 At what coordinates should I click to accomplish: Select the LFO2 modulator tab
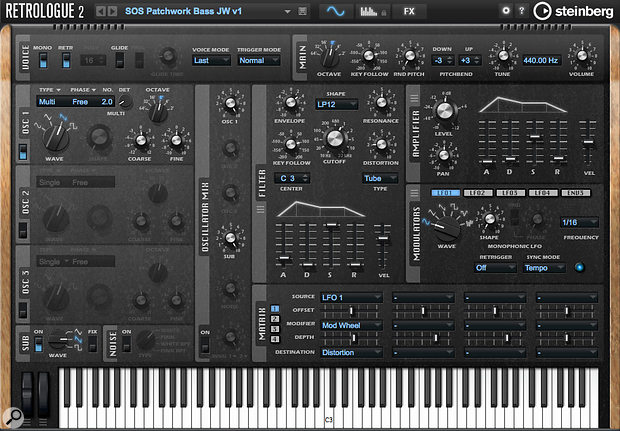coord(478,193)
